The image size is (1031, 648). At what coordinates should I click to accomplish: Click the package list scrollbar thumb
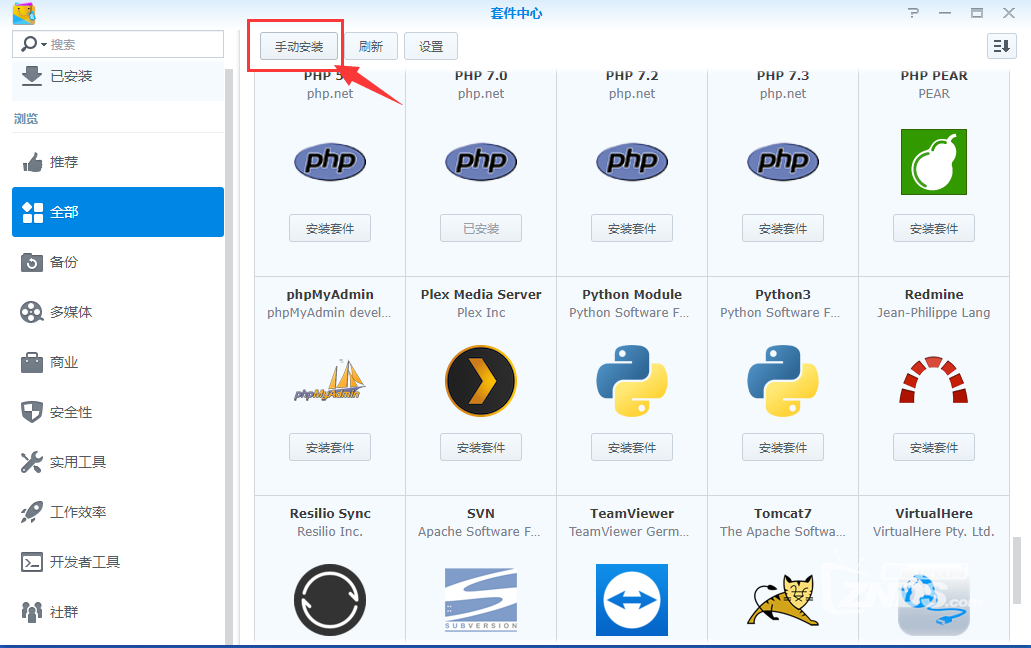click(1017, 570)
